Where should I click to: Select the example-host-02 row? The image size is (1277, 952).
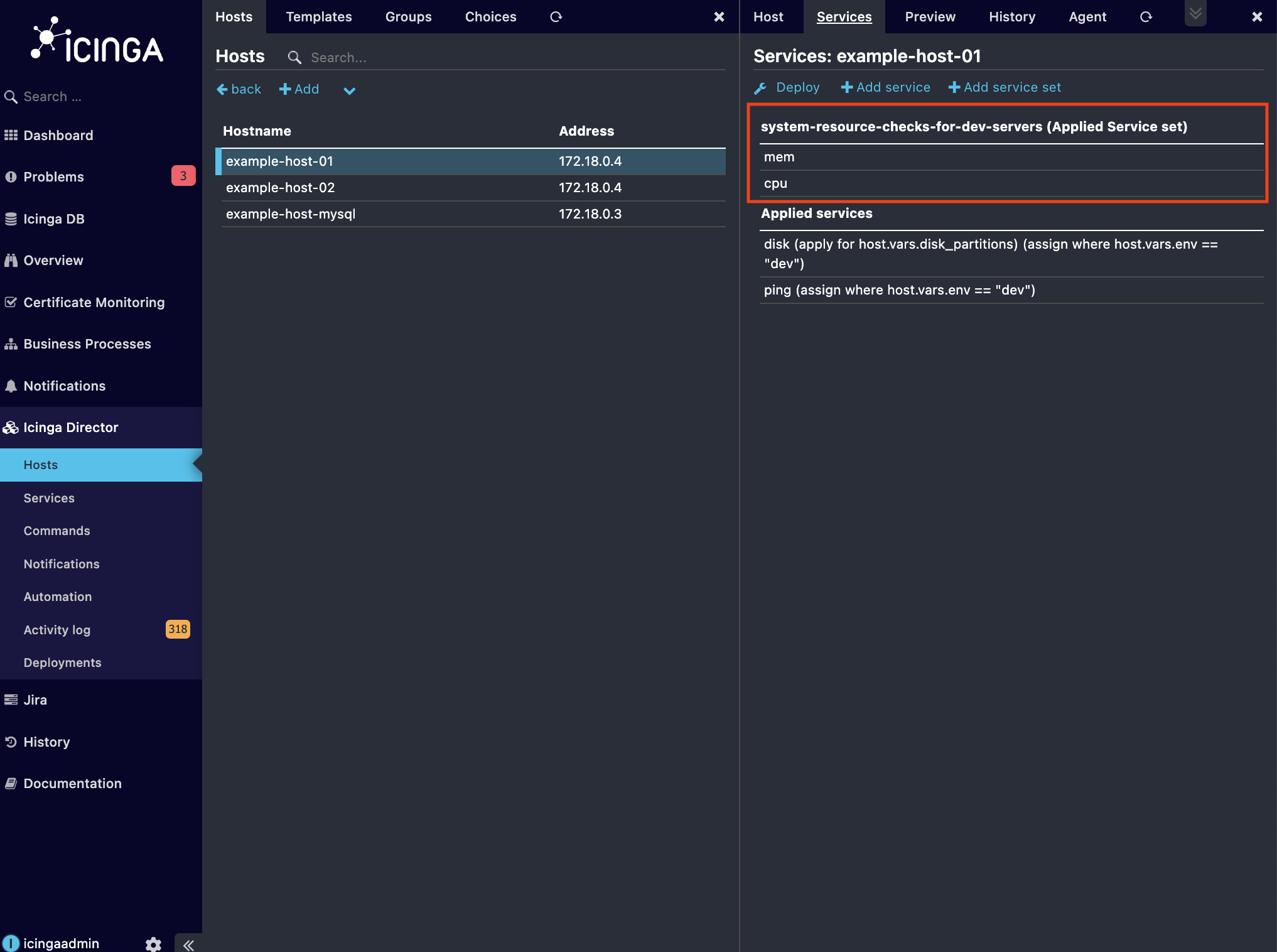[x=473, y=188]
